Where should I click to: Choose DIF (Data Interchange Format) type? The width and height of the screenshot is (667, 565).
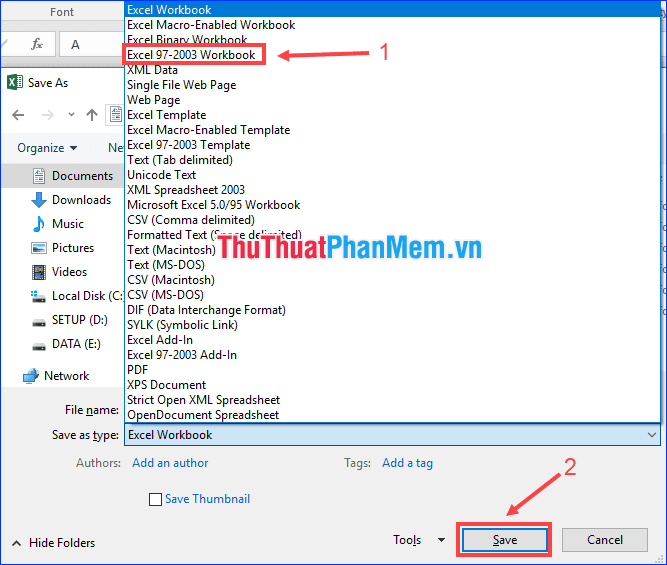pos(392,310)
